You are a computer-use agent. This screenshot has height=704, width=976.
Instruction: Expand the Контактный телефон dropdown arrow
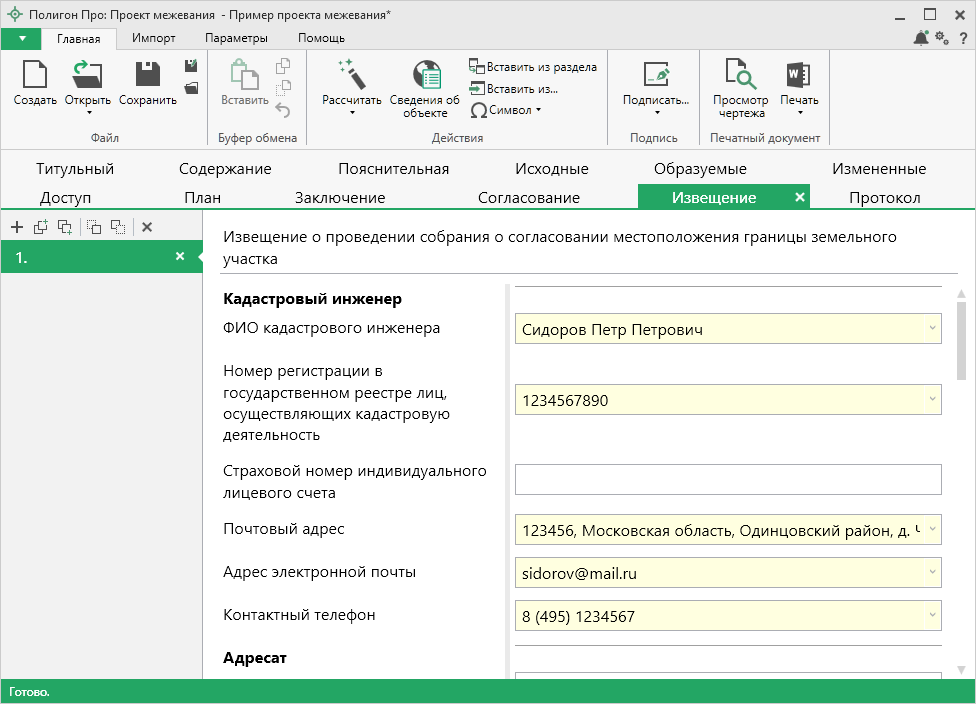pyautogui.click(x=931, y=615)
